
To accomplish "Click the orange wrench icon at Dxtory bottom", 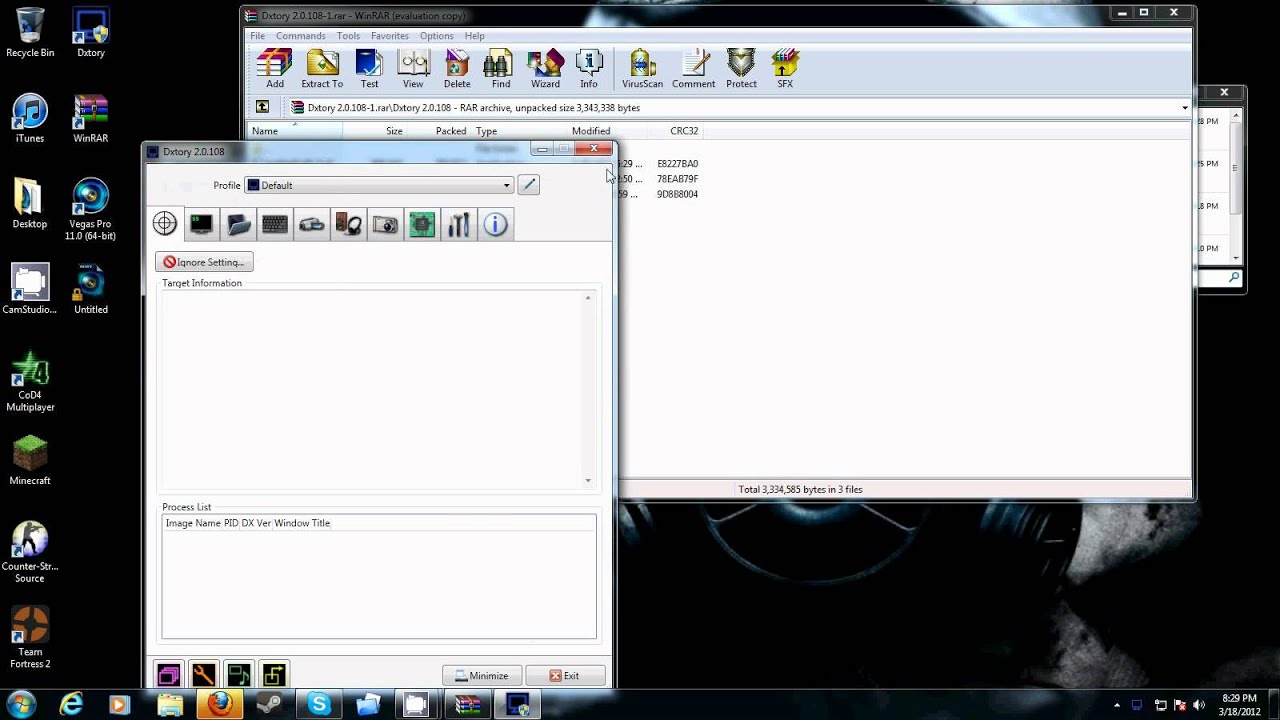I will [203, 675].
